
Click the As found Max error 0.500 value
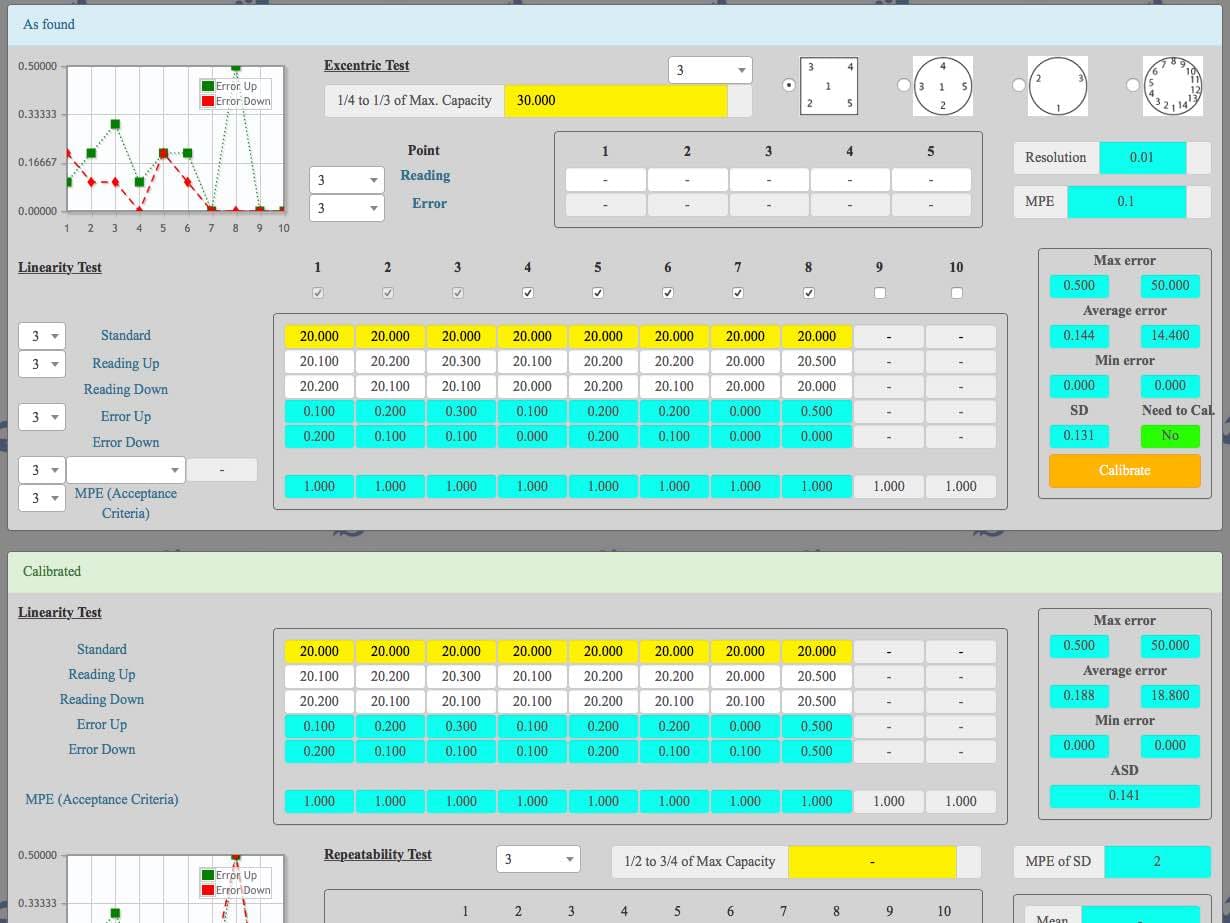click(1078, 285)
